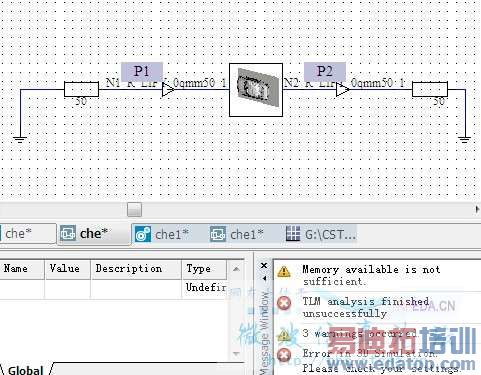This screenshot has width=481, height=375.
Task: Open the G:\CST... table tab
Action: click(321, 235)
